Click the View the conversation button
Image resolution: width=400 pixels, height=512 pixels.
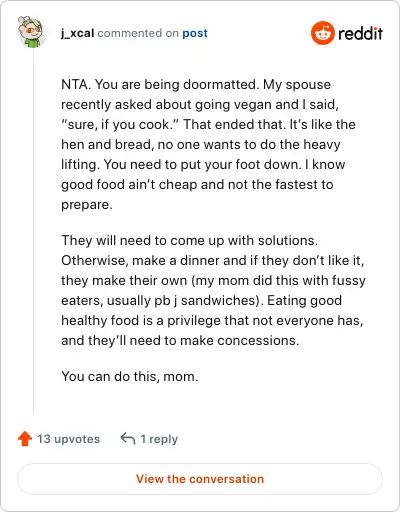coord(200,479)
